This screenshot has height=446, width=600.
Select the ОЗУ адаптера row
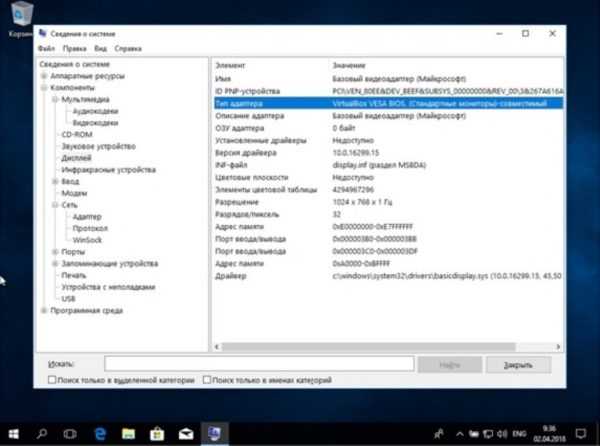pyautogui.click(x=388, y=128)
